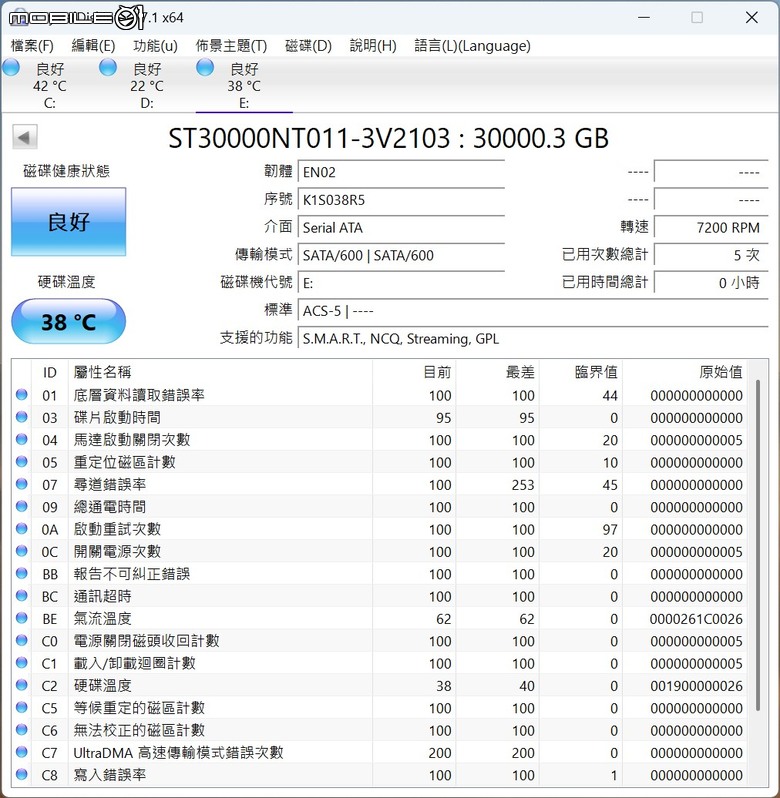Click the interface field Serial ATA
Screen dimensions: 780x798
401,227
